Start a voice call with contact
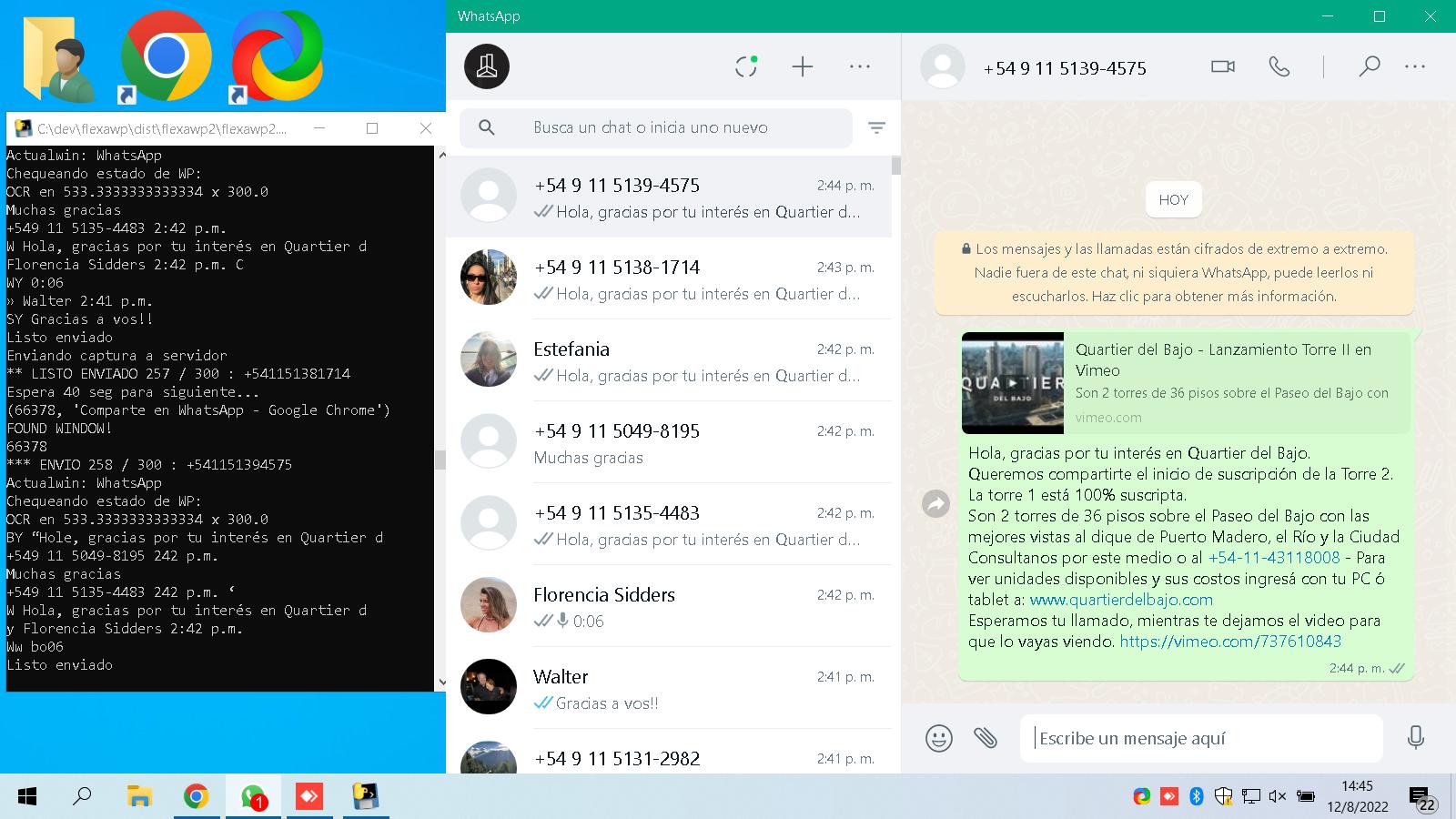Image resolution: width=1456 pixels, height=819 pixels. pyautogui.click(x=1279, y=66)
